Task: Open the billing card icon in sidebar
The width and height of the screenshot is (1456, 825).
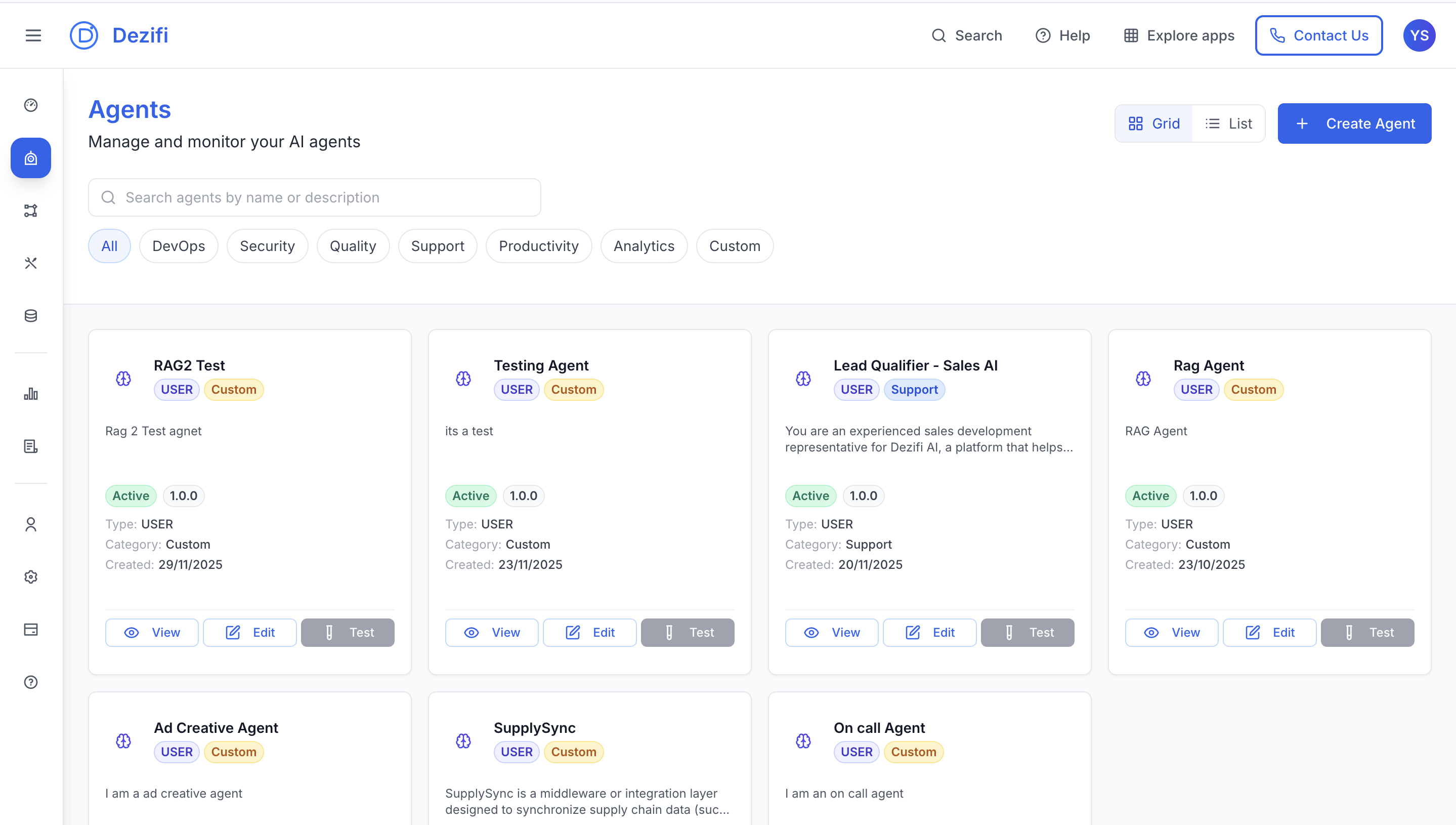Action: pyautogui.click(x=30, y=629)
